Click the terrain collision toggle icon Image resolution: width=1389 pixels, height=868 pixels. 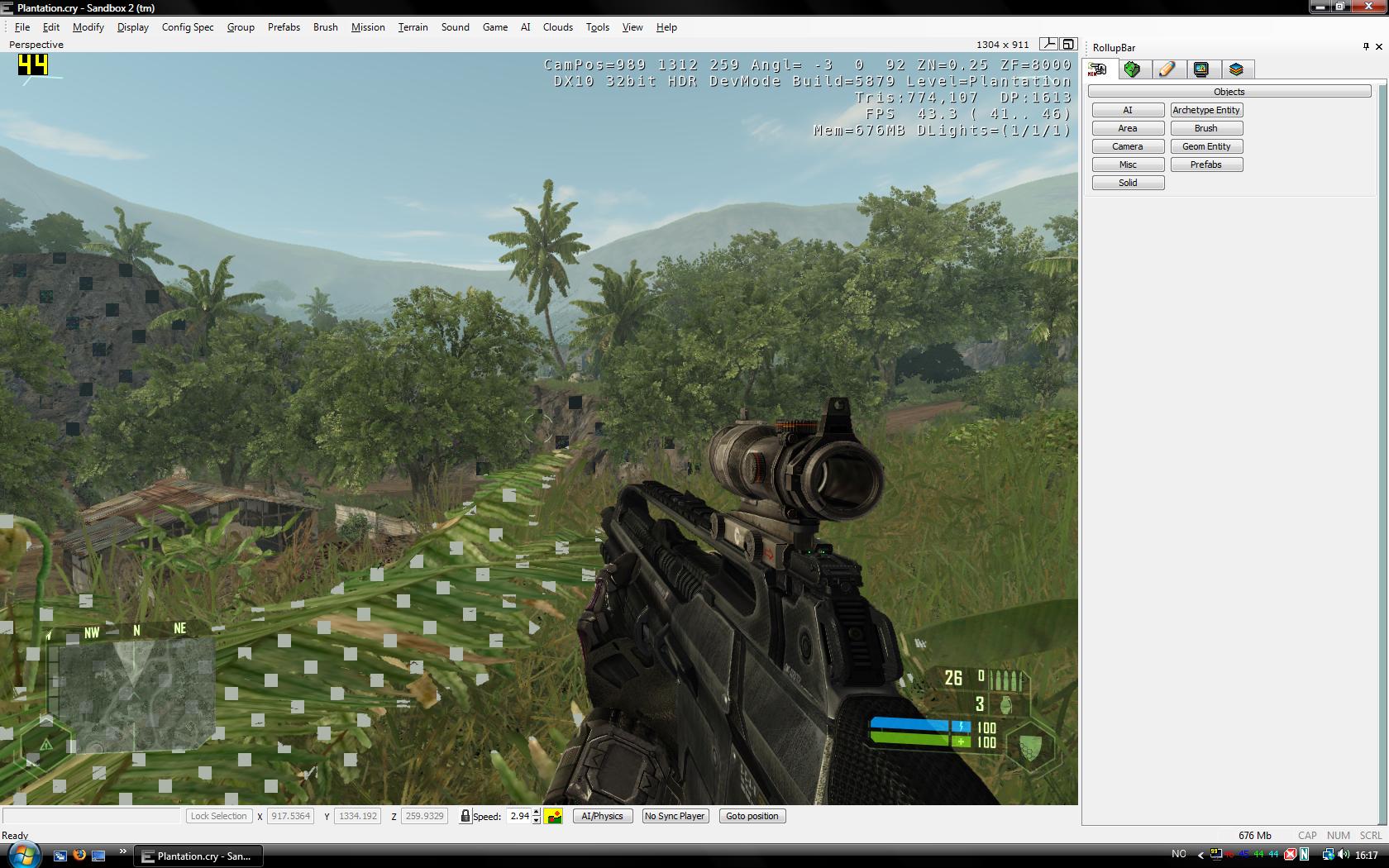click(553, 816)
